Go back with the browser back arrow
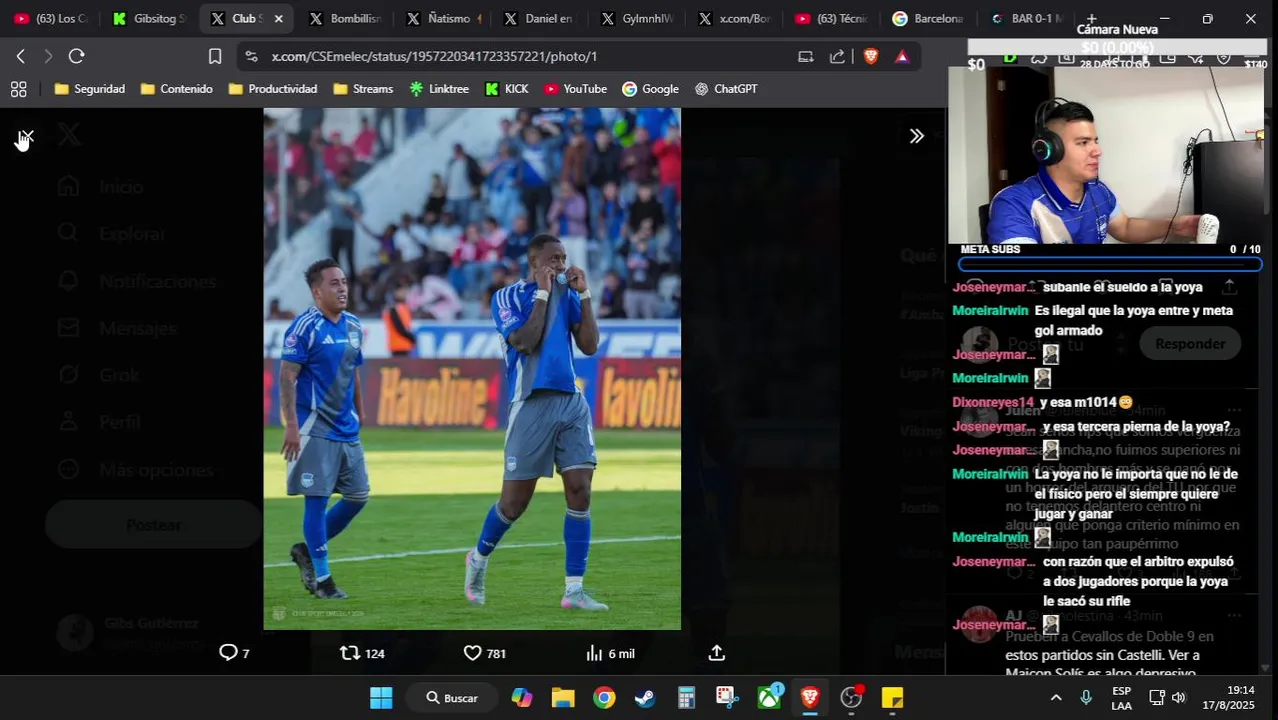Image resolution: width=1278 pixels, height=720 pixels. coord(20,56)
